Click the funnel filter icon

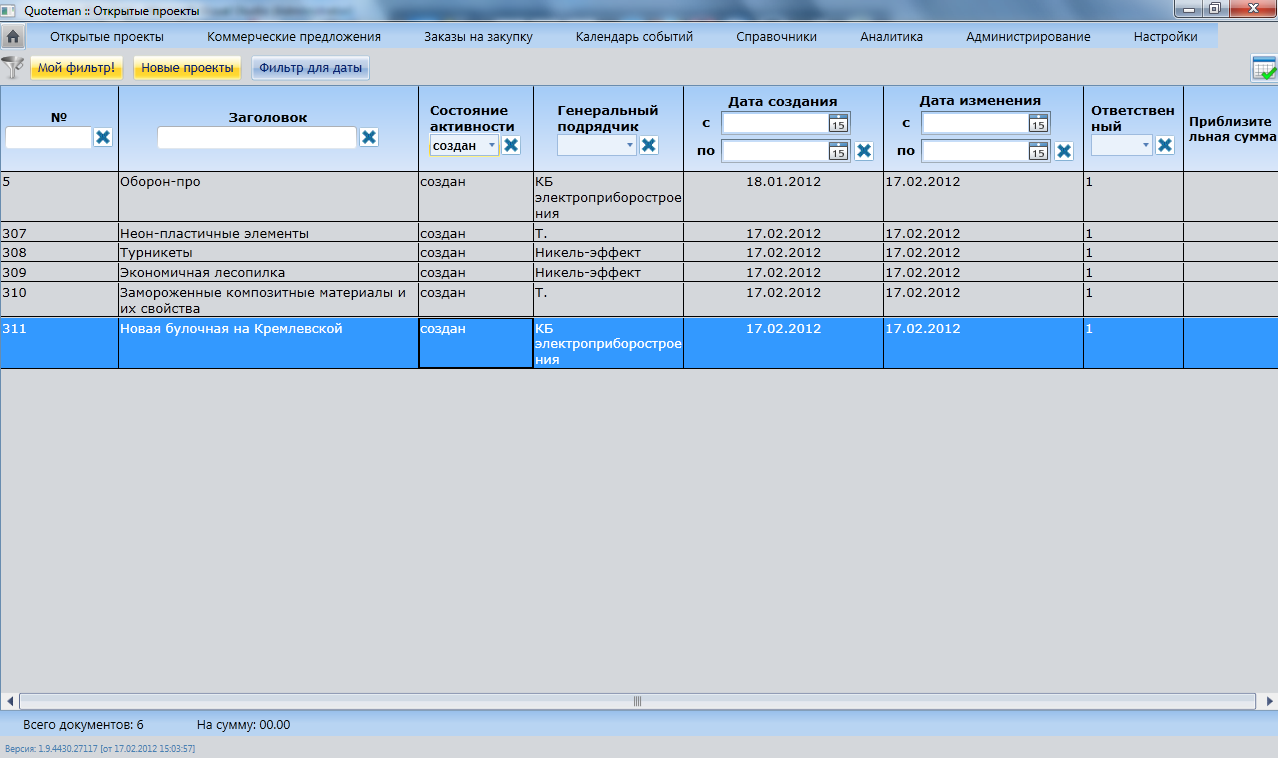click(13, 68)
